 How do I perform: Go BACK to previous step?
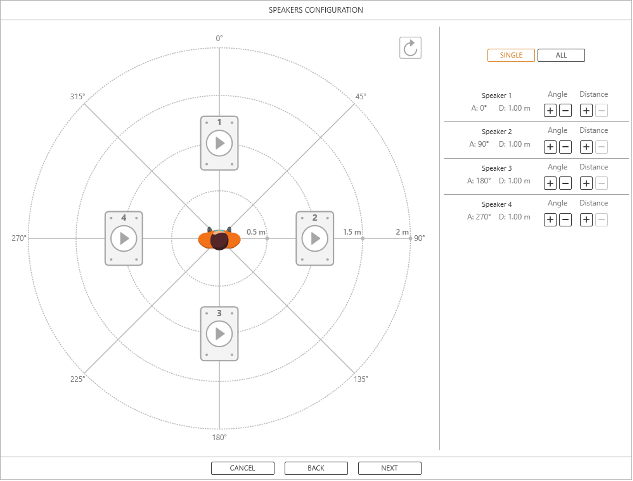[x=316, y=468]
